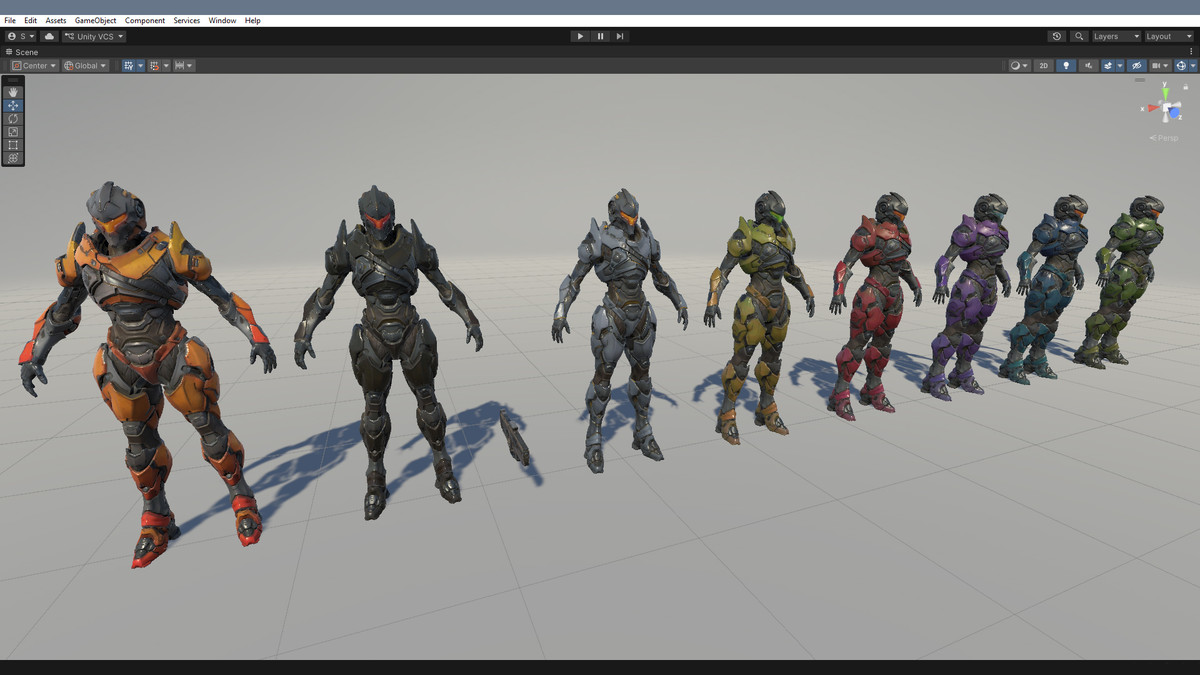Select the Move tool
Image resolution: width=1200 pixels, height=675 pixels.
pyautogui.click(x=13, y=105)
